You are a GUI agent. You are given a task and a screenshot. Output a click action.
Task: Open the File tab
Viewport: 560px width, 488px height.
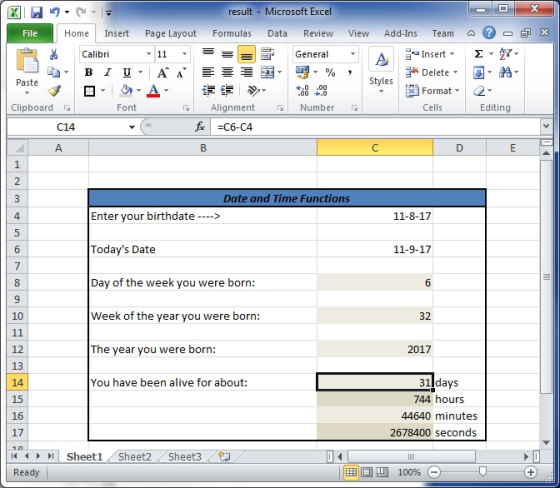click(30, 34)
